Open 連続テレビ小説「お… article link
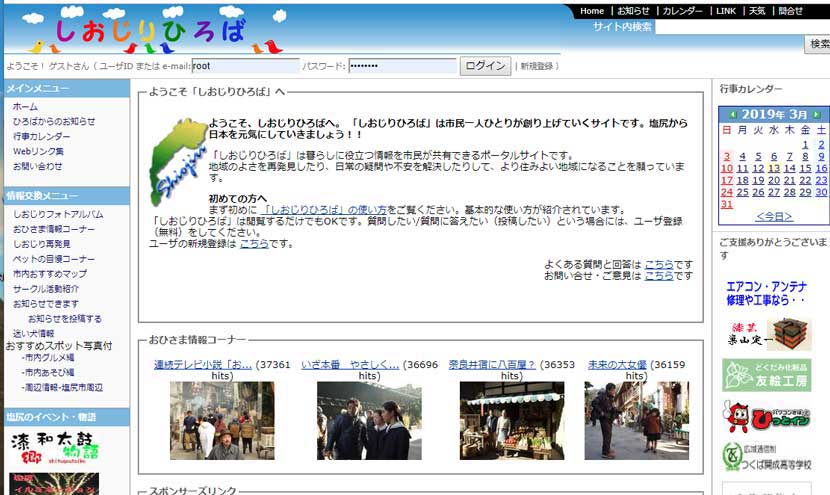This screenshot has width=830, height=495. (x=203, y=365)
